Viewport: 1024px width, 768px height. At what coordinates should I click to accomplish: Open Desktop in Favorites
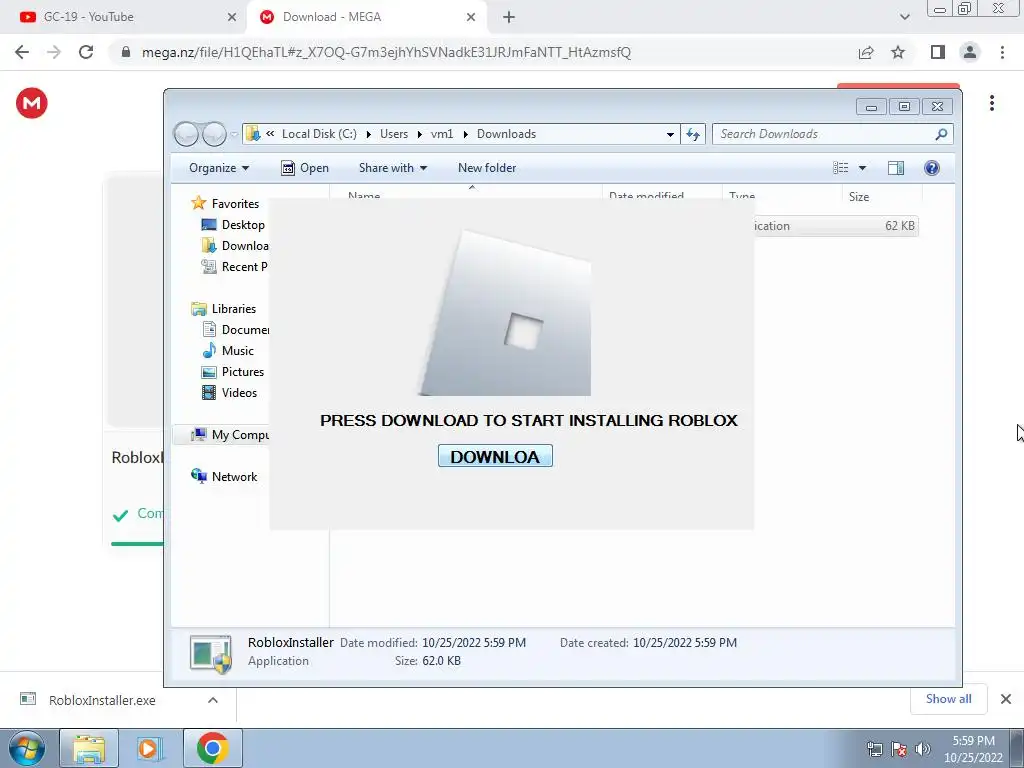[x=233, y=225]
